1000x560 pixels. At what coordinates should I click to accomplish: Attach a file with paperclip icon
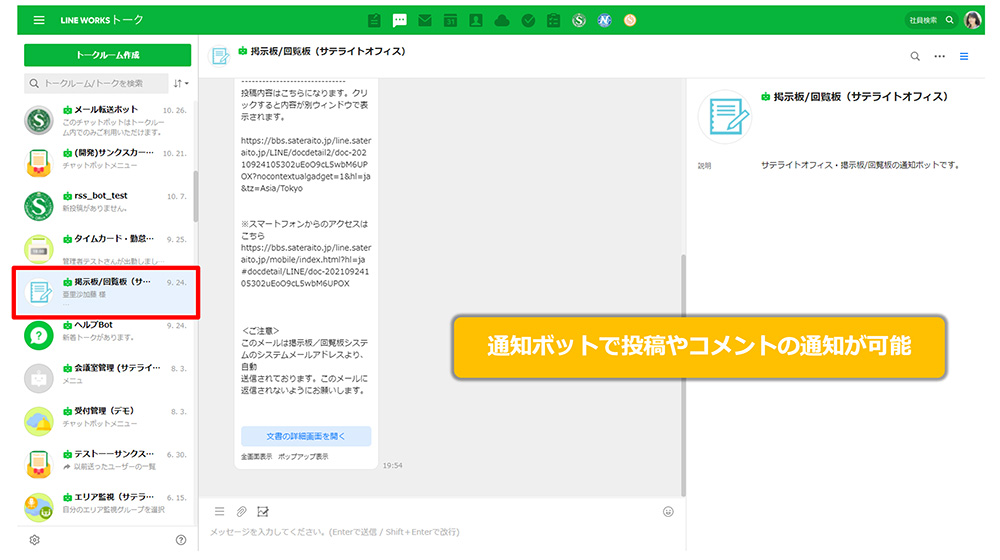click(x=241, y=512)
